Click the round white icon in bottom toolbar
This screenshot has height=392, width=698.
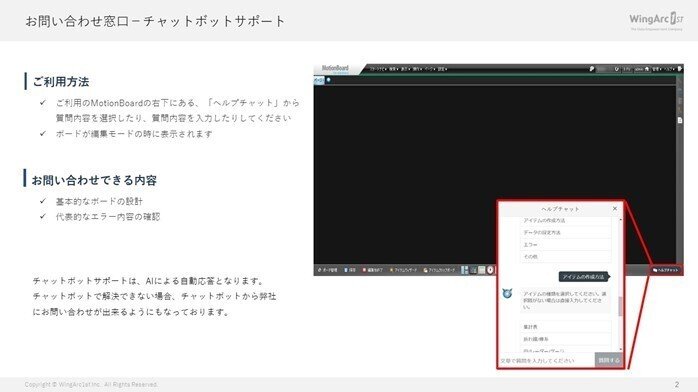490,270
